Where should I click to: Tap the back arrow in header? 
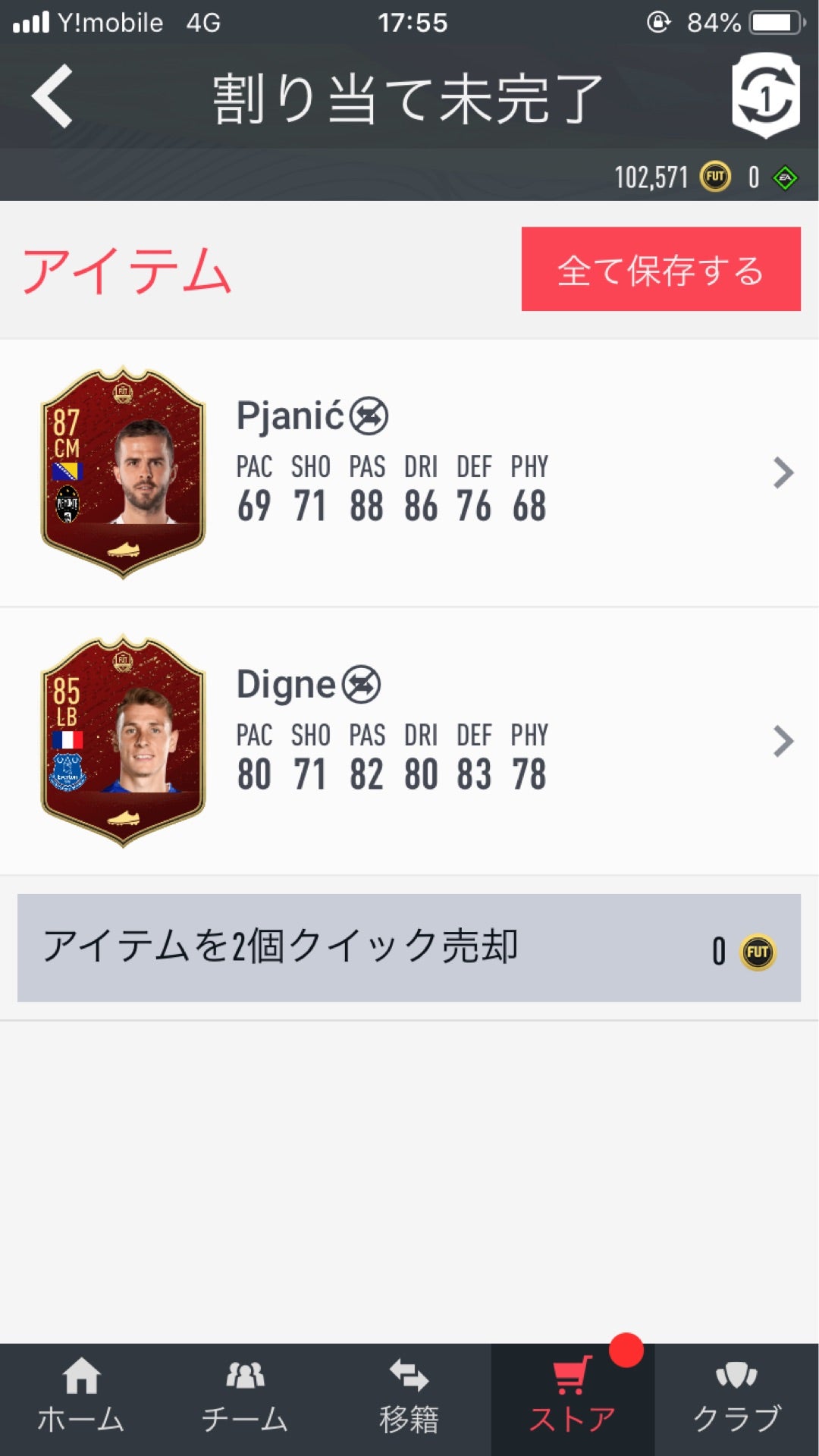point(52,96)
